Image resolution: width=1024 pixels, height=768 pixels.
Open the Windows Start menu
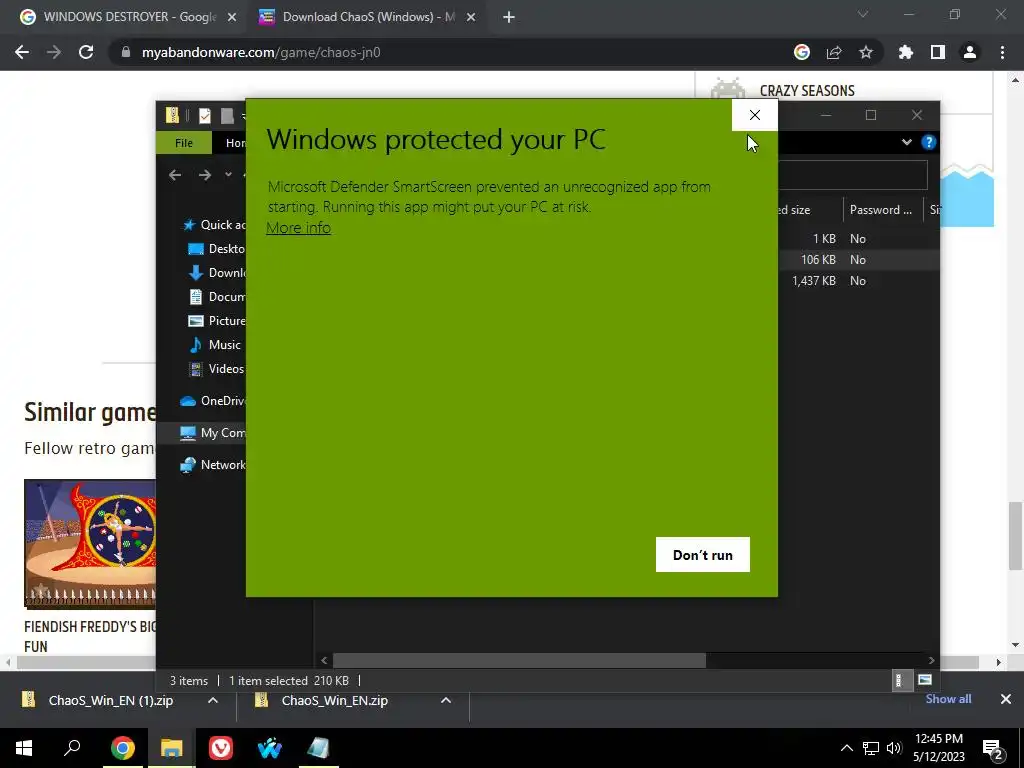(x=24, y=748)
